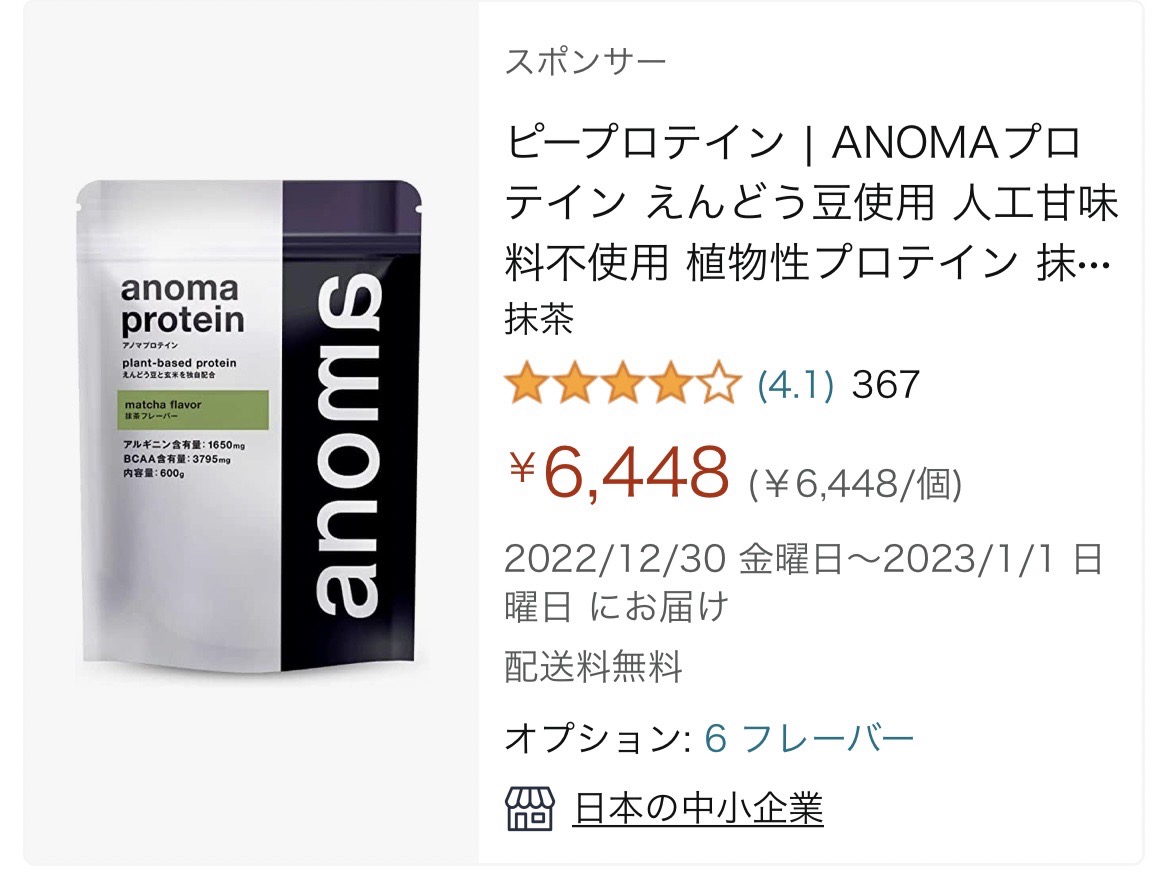Open the 6 フレーバー options link

pos(809,738)
